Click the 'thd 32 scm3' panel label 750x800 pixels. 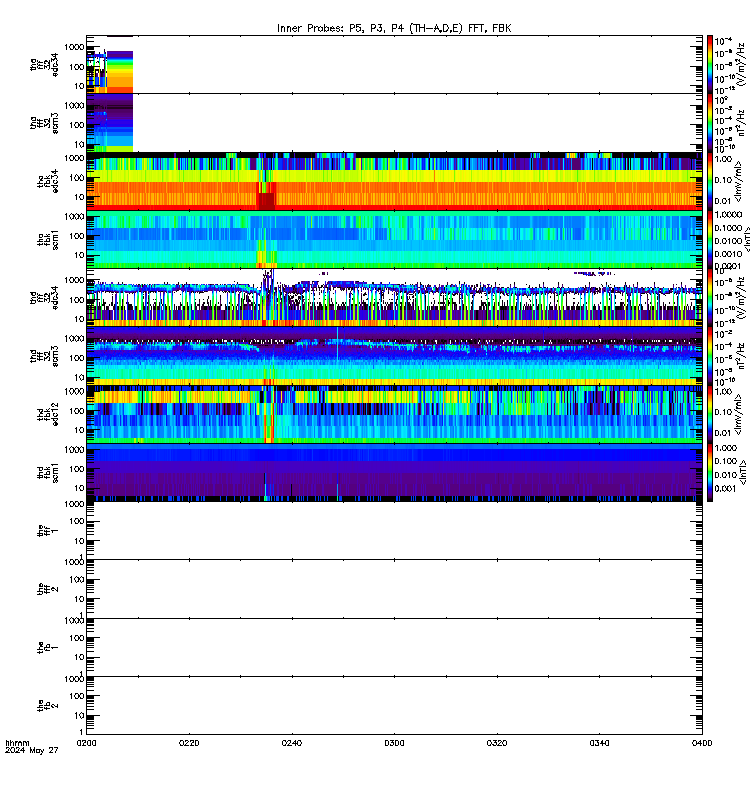44,356
